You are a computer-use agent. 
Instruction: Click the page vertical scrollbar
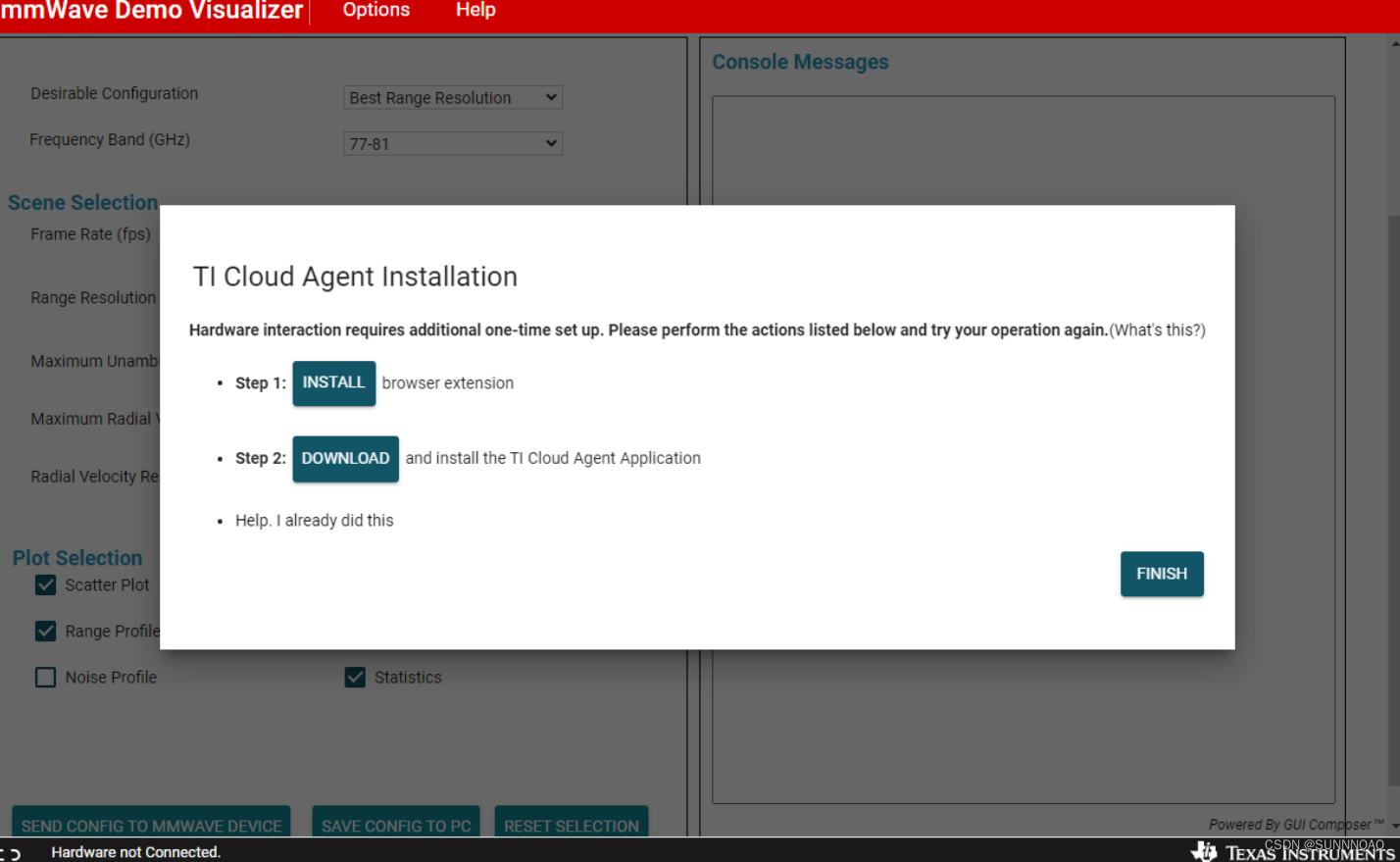pyautogui.click(x=1394, y=500)
